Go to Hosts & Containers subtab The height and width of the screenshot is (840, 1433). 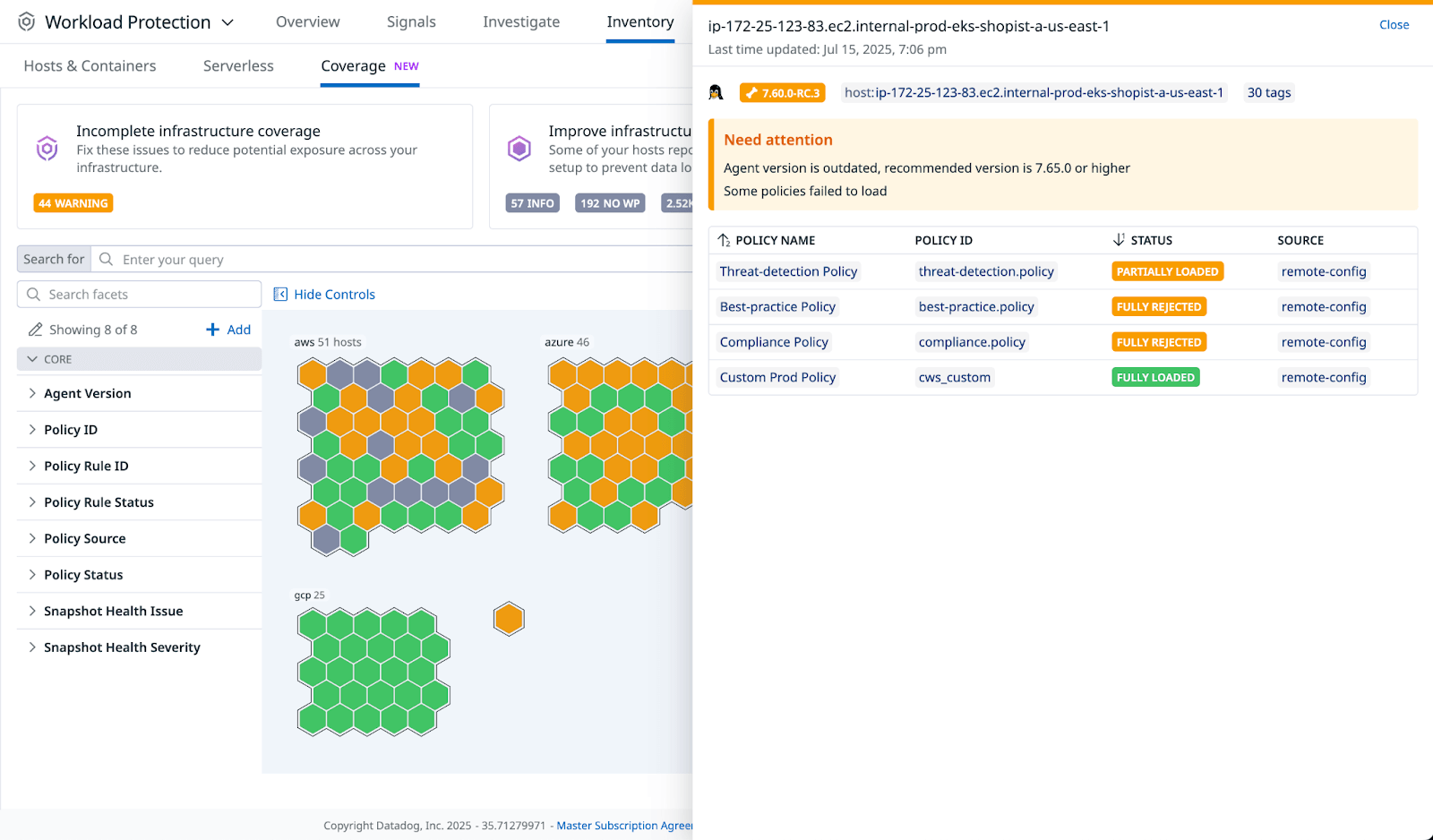click(x=90, y=65)
